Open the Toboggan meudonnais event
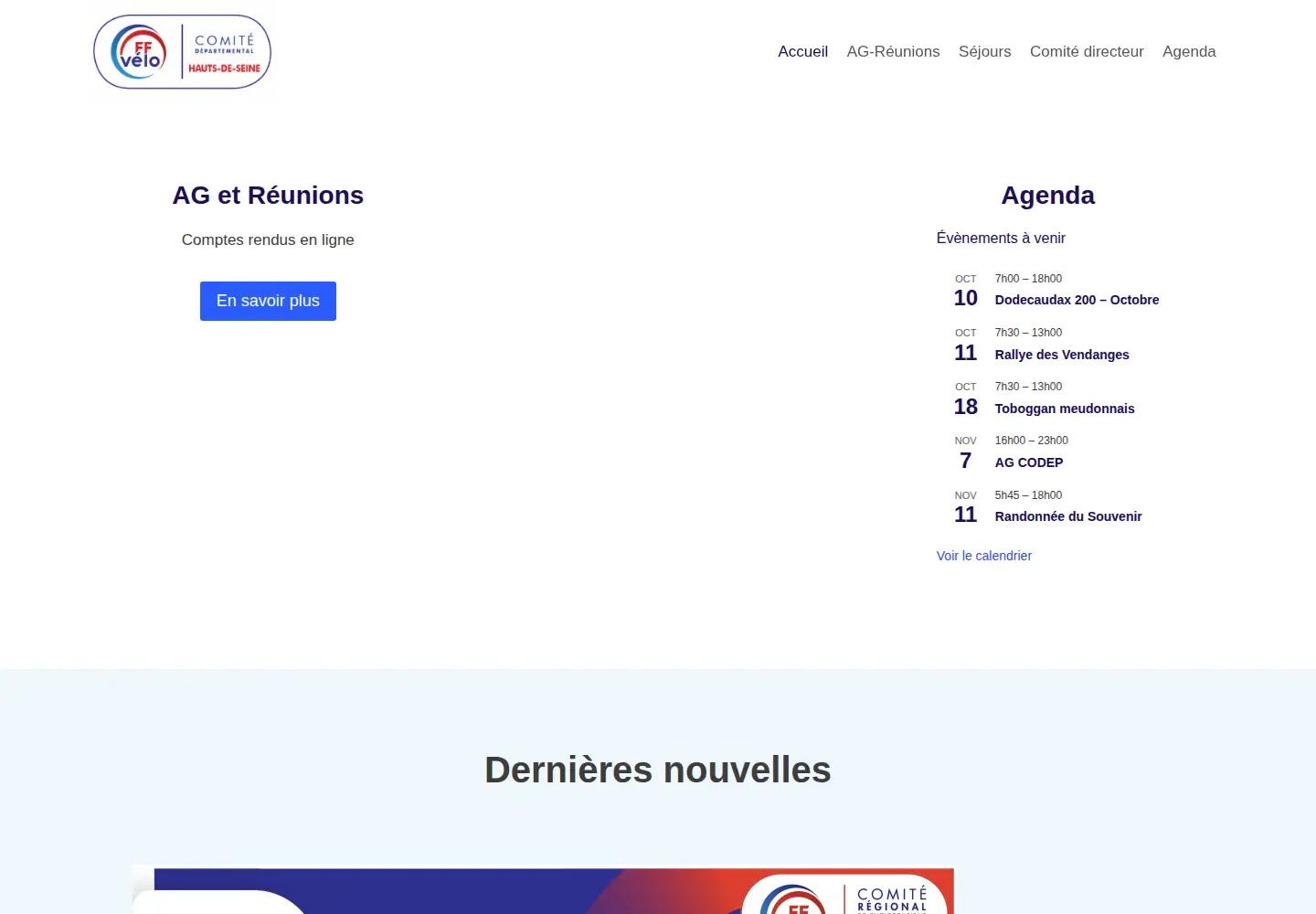The height and width of the screenshot is (914, 1316). click(x=1065, y=409)
